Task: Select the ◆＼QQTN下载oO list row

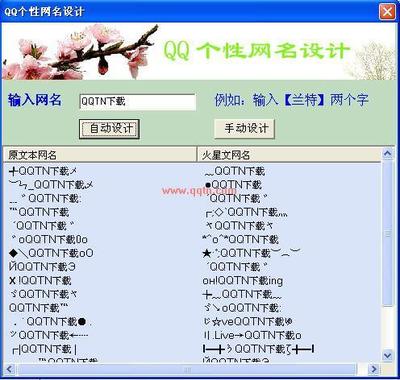Action: coord(51,253)
